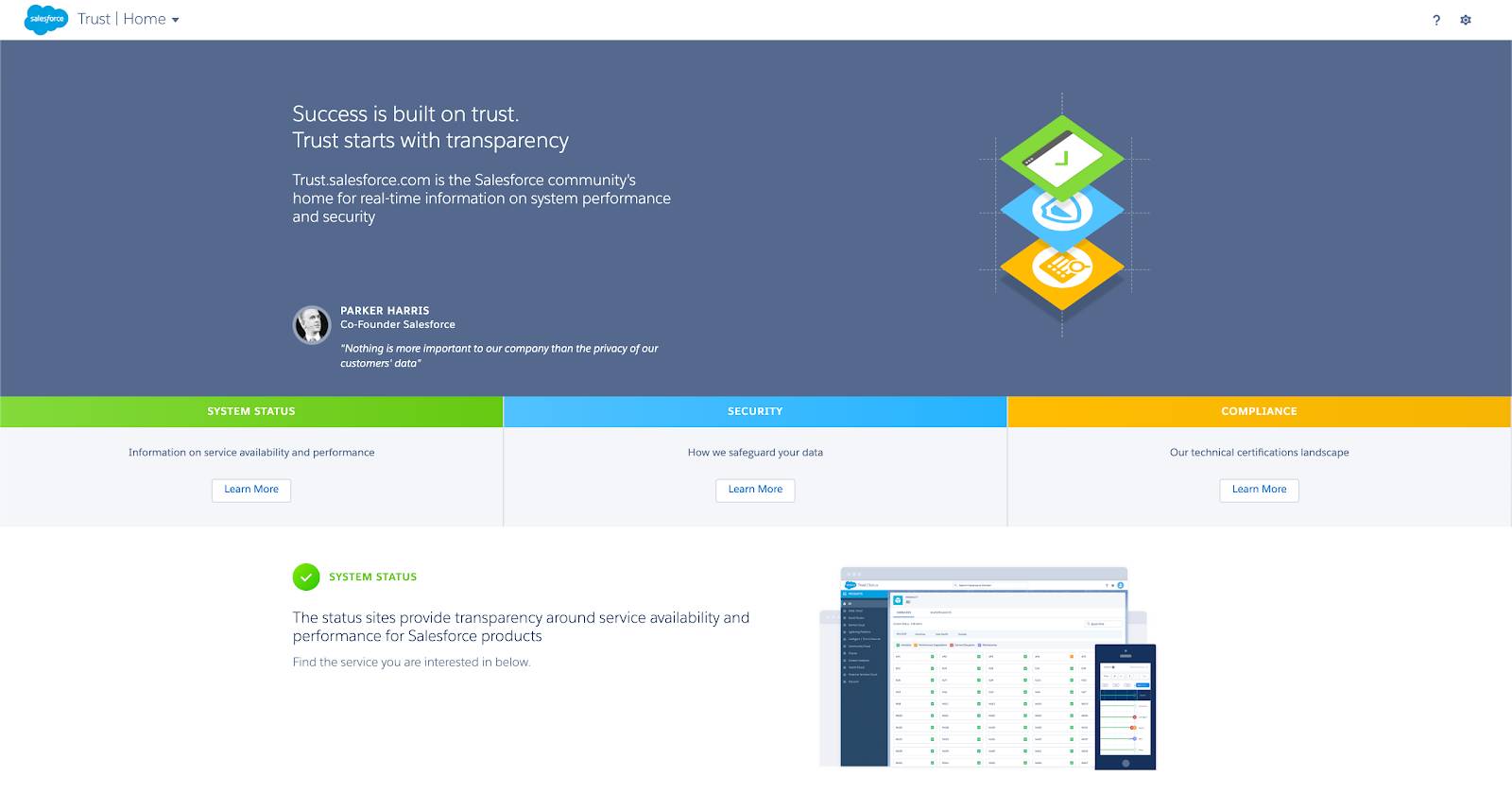This screenshot has height=793, width=1512.
Task: Click the Salesforce cloud logo
Action: coord(46,19)
